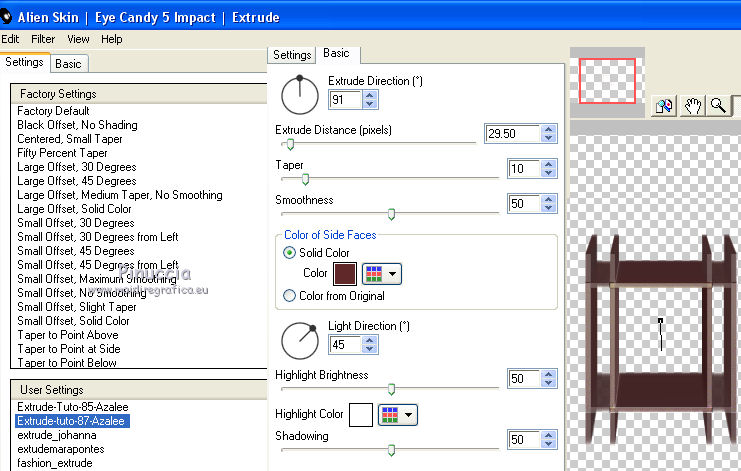
Task: Select Centered, Small Taper preset
Action: (x=69, y=139)
